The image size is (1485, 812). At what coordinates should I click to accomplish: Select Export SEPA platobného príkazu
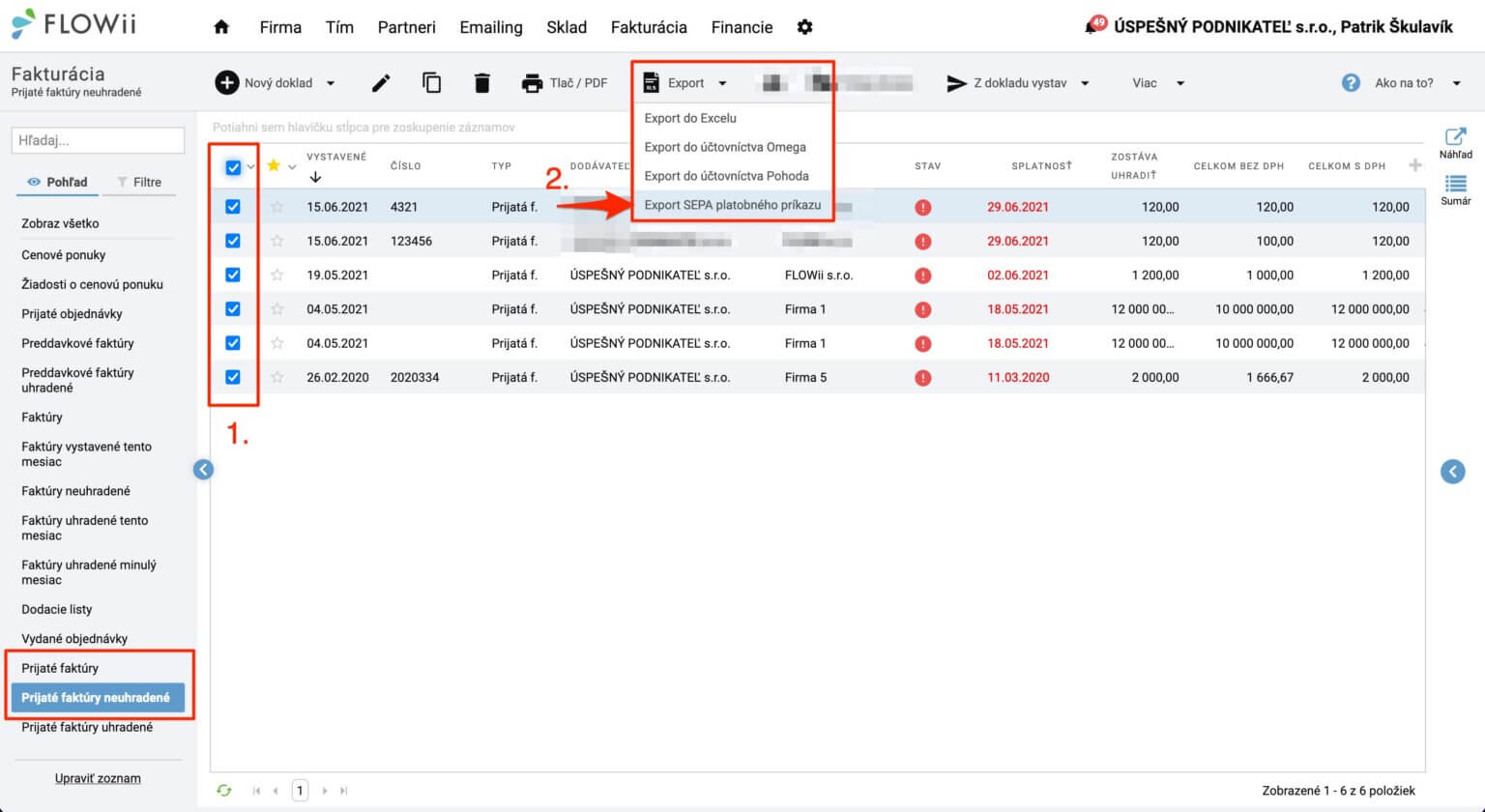(x=733, y=205)
